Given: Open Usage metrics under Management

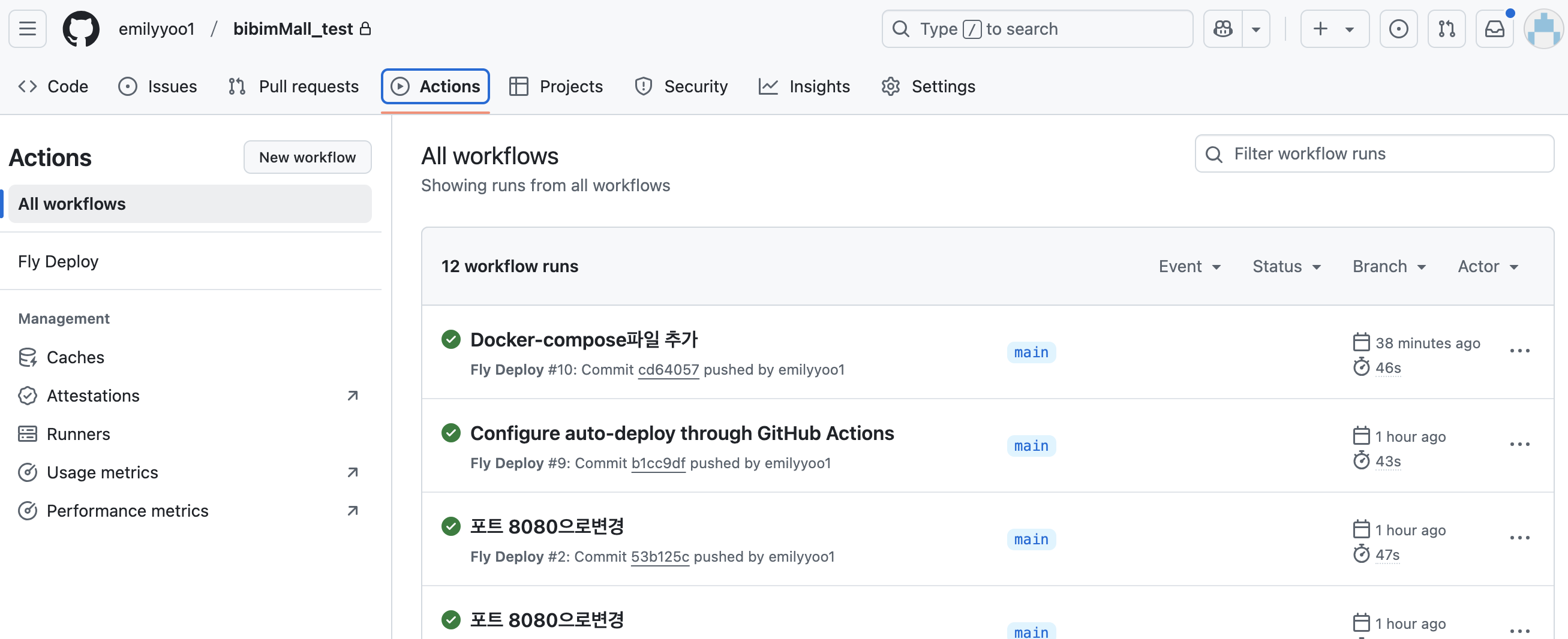Looking at the screenshot, I should (190, 472).
